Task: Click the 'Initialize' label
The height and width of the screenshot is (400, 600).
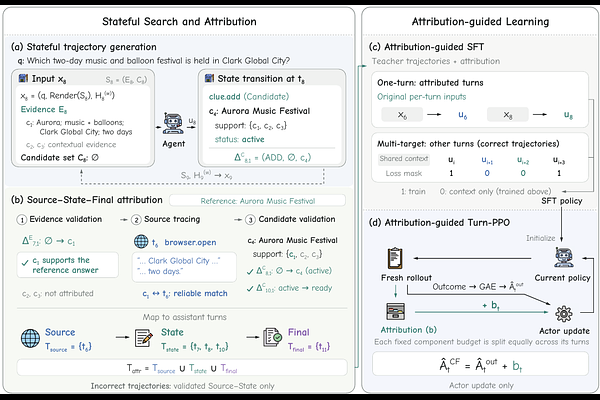Action: click(541, 238)
